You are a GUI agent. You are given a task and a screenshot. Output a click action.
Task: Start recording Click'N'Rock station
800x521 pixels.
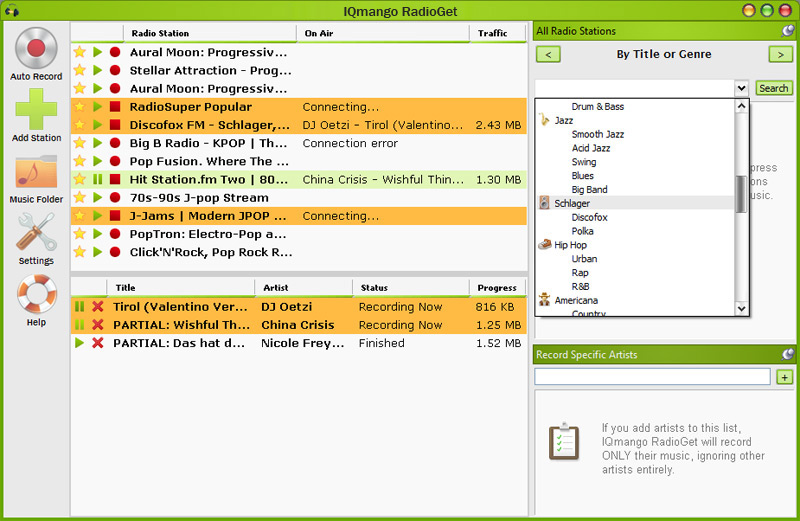click(115, 252)
